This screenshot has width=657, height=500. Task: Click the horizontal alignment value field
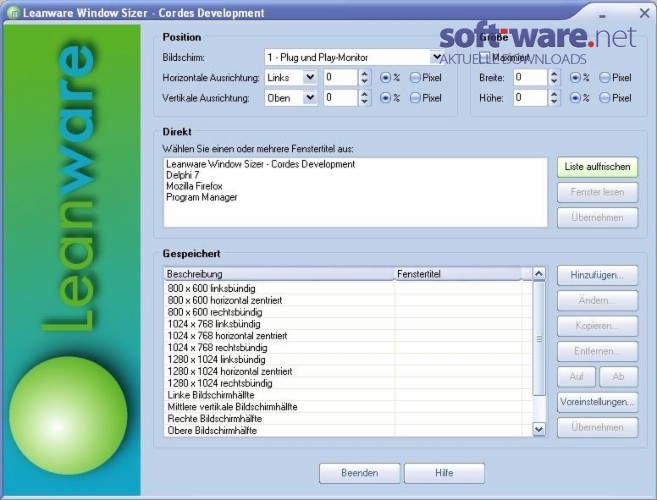(x=340, y=77)
